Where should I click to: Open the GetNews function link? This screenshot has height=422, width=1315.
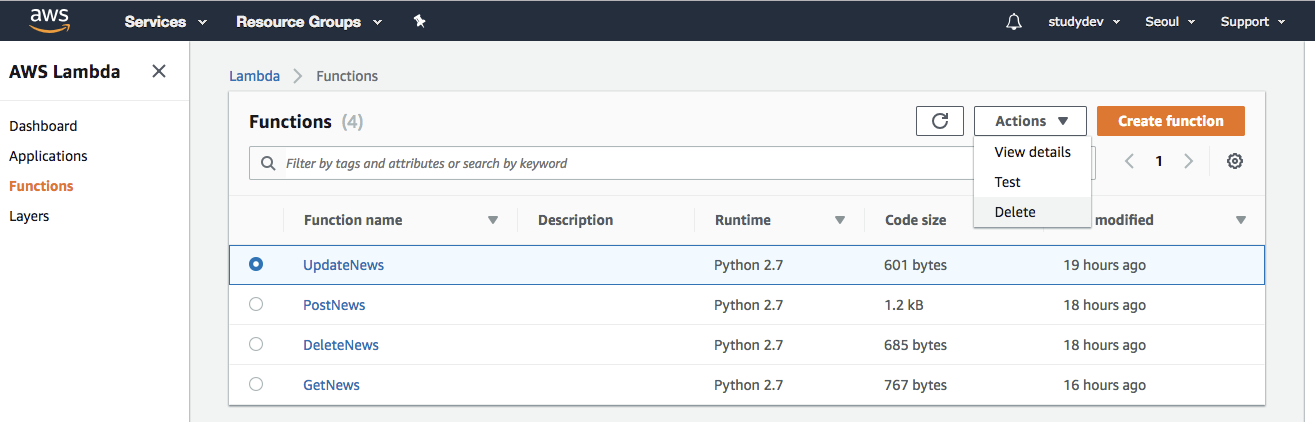coord(331,385)
